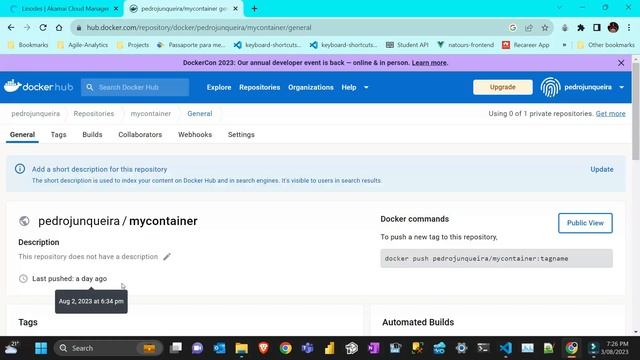This screenshot has width=640, height=360.
Task: Click the globe public repository icon
Action: tap(24, 221)
